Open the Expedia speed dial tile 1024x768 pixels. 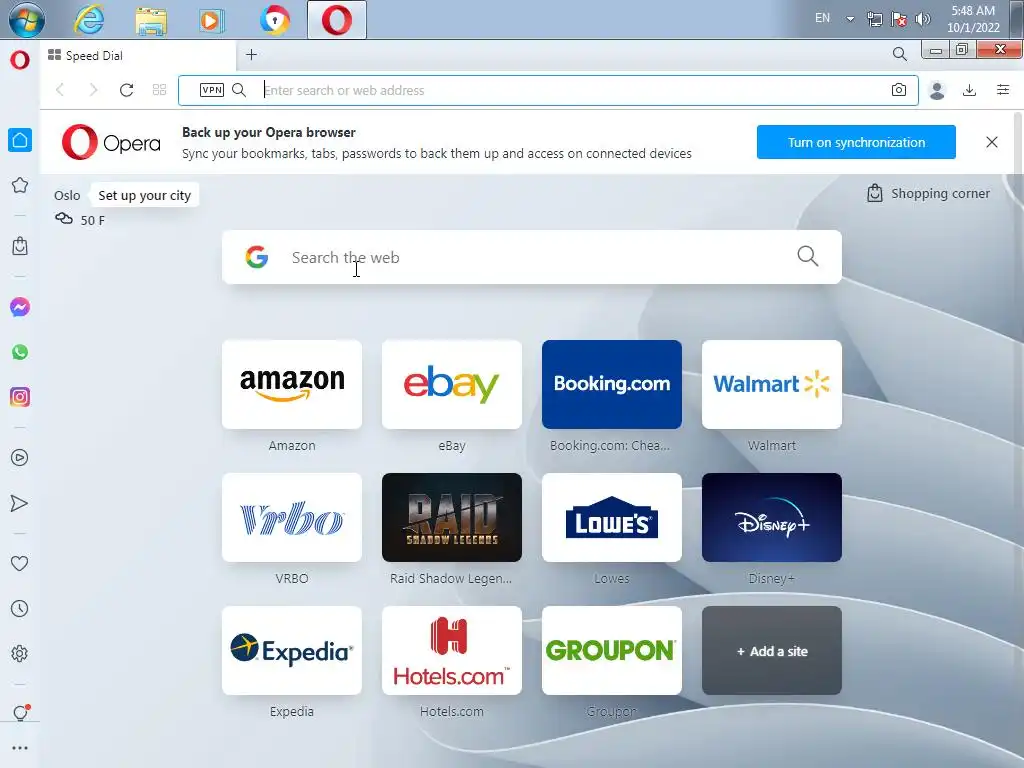click(292, 651)
